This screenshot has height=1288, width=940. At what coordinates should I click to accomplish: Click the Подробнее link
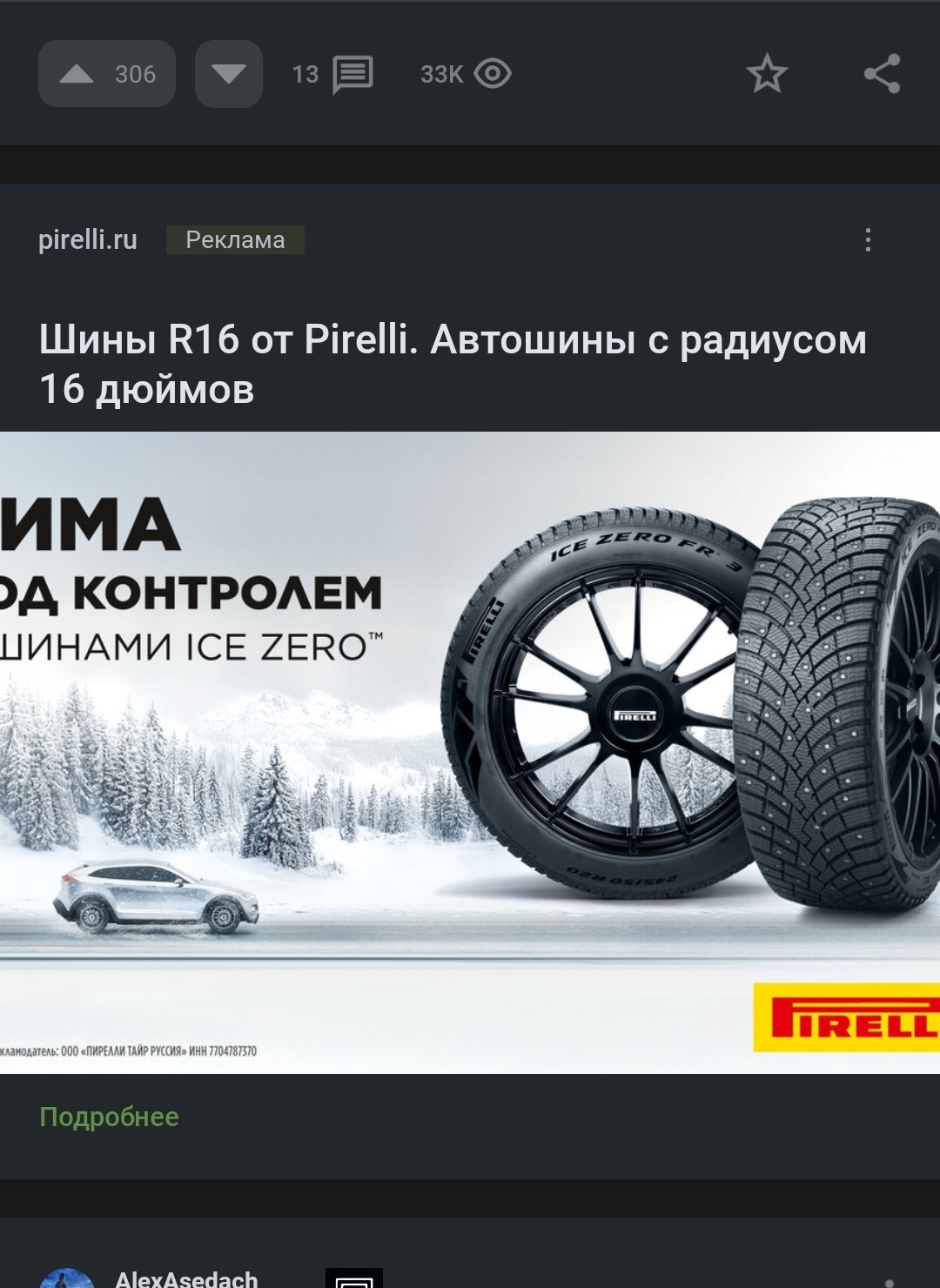[x=109, y=1117]
